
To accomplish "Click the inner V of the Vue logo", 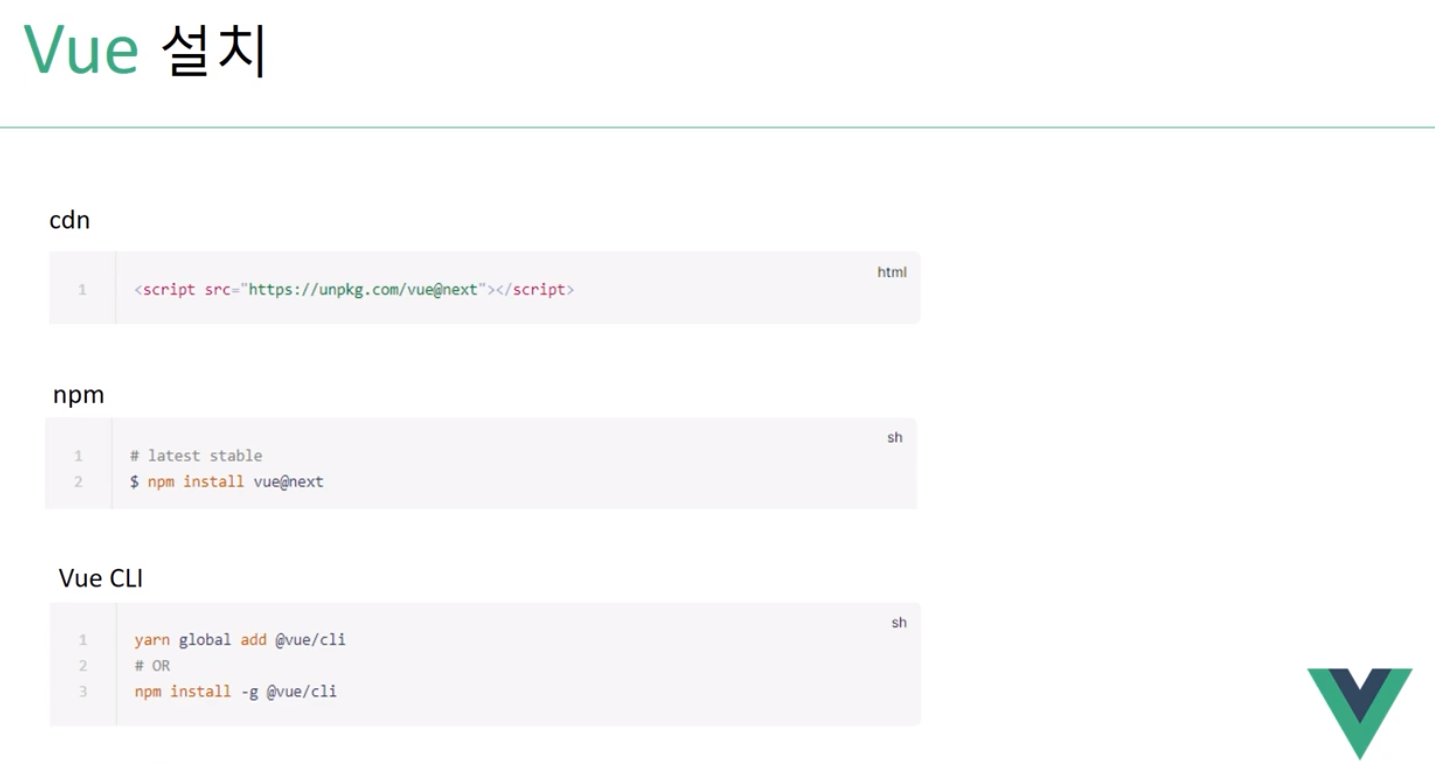I will tap(1362, 690).
